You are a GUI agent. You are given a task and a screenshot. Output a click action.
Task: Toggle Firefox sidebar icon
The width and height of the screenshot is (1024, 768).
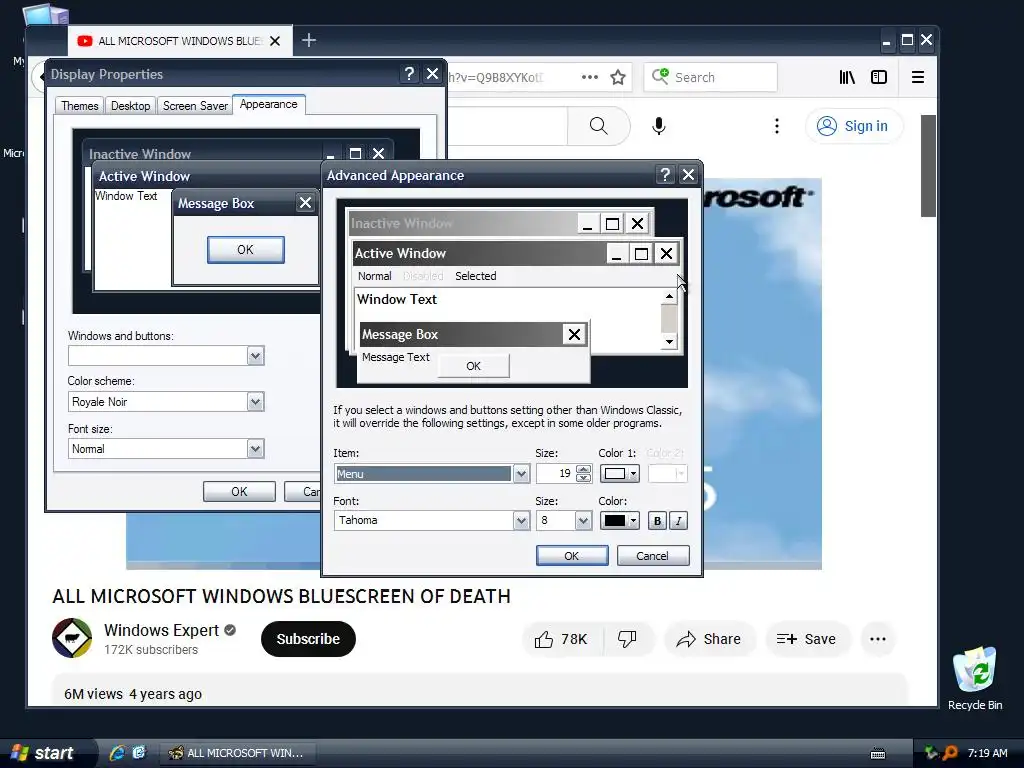(x=879, y=77)
